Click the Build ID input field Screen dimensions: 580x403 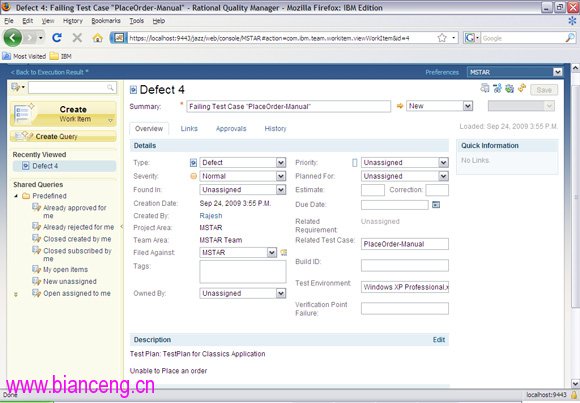[x=405, y=265]
